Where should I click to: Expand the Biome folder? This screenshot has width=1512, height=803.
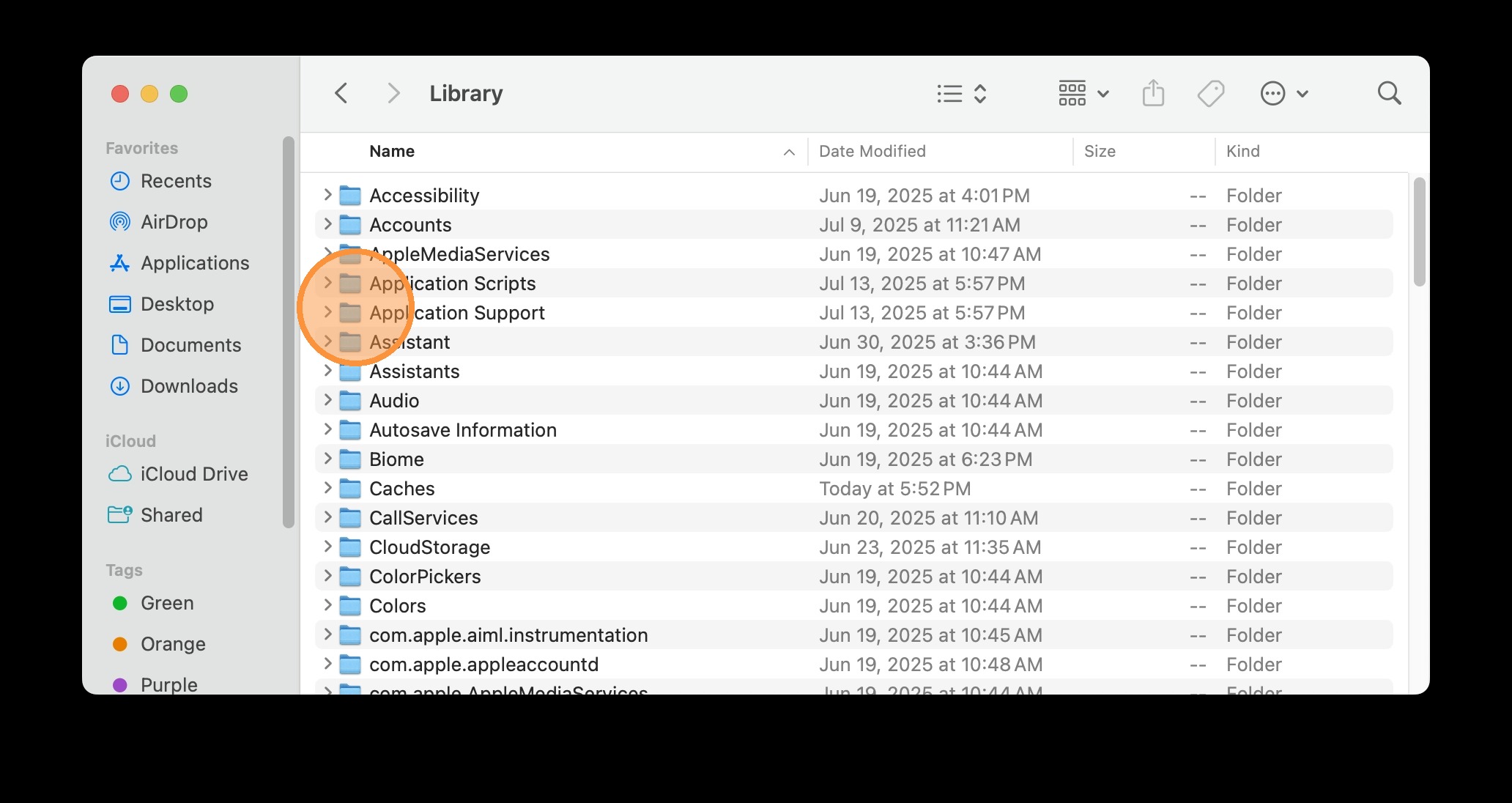(327, 459)
